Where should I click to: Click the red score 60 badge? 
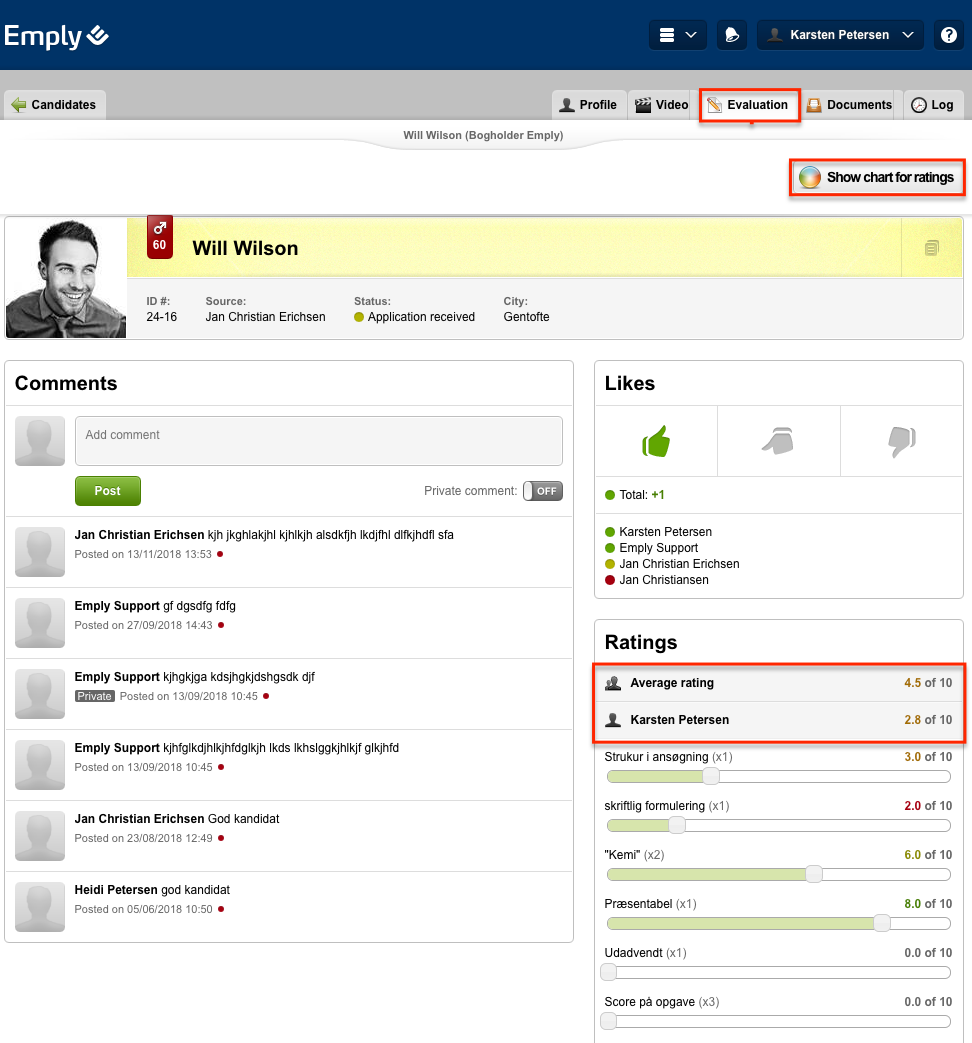click(x=160, y=237)
